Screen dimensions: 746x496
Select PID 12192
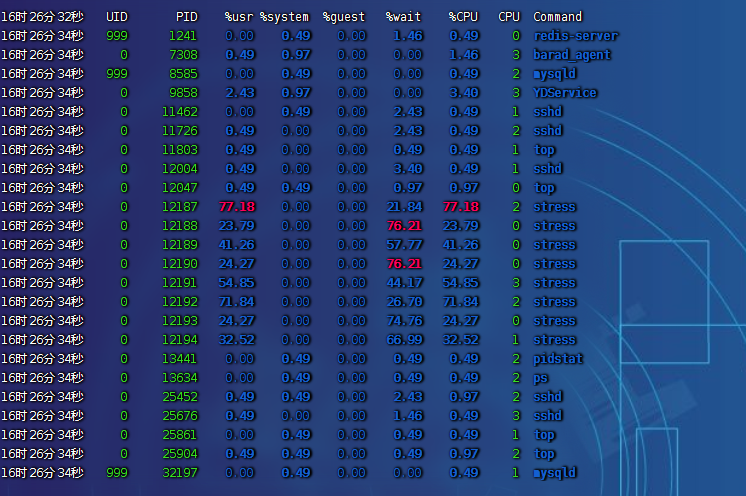coord(179,302)
